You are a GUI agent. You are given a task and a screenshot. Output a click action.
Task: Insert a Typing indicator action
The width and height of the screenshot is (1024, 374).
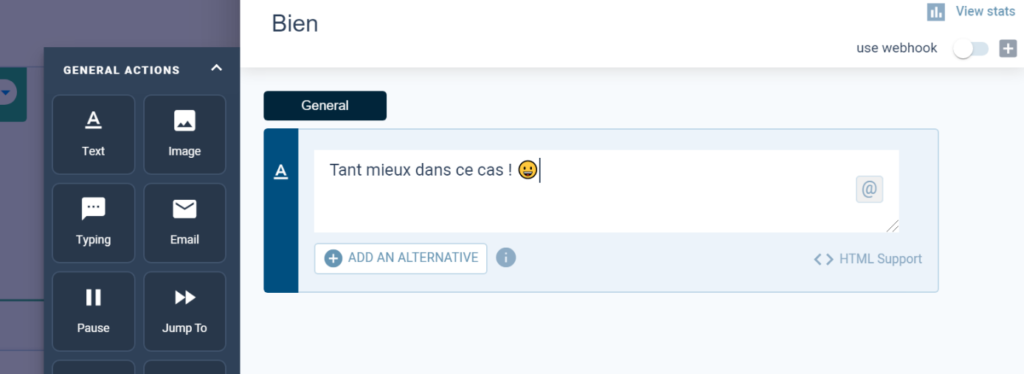[93, 223]
